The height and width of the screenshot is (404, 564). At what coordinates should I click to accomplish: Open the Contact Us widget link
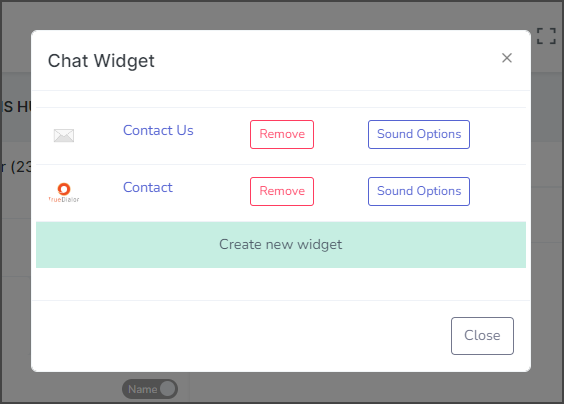click(x=158, y=130)
